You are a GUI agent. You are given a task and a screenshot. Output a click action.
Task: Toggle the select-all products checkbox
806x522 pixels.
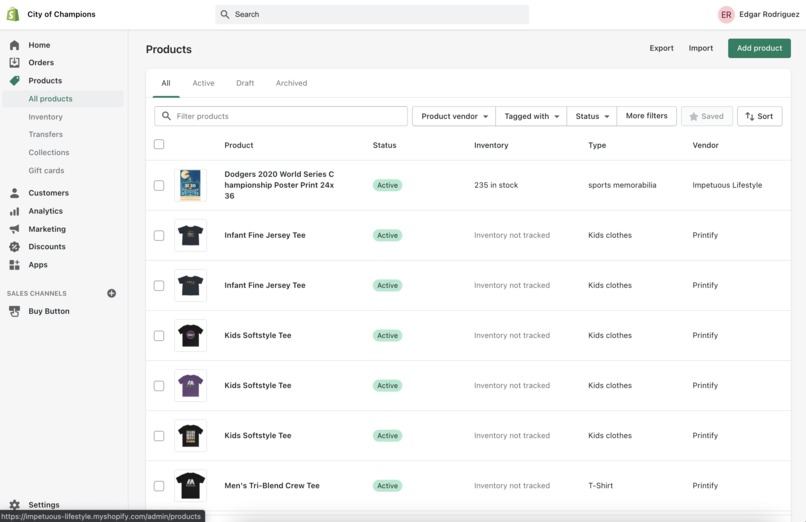click(x=159, y=144)
